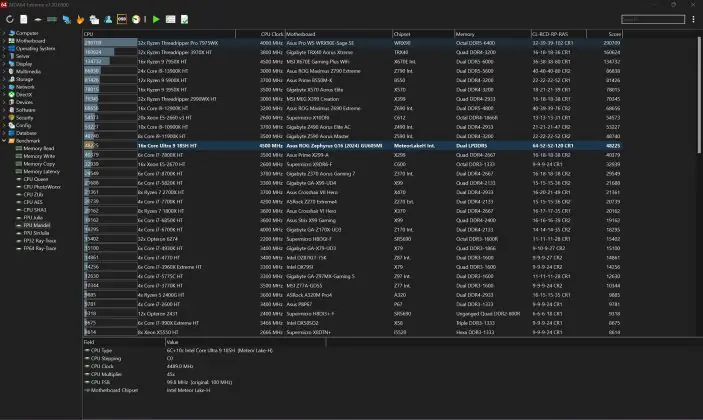Expand the Operating System tree node

coord(4,48)
